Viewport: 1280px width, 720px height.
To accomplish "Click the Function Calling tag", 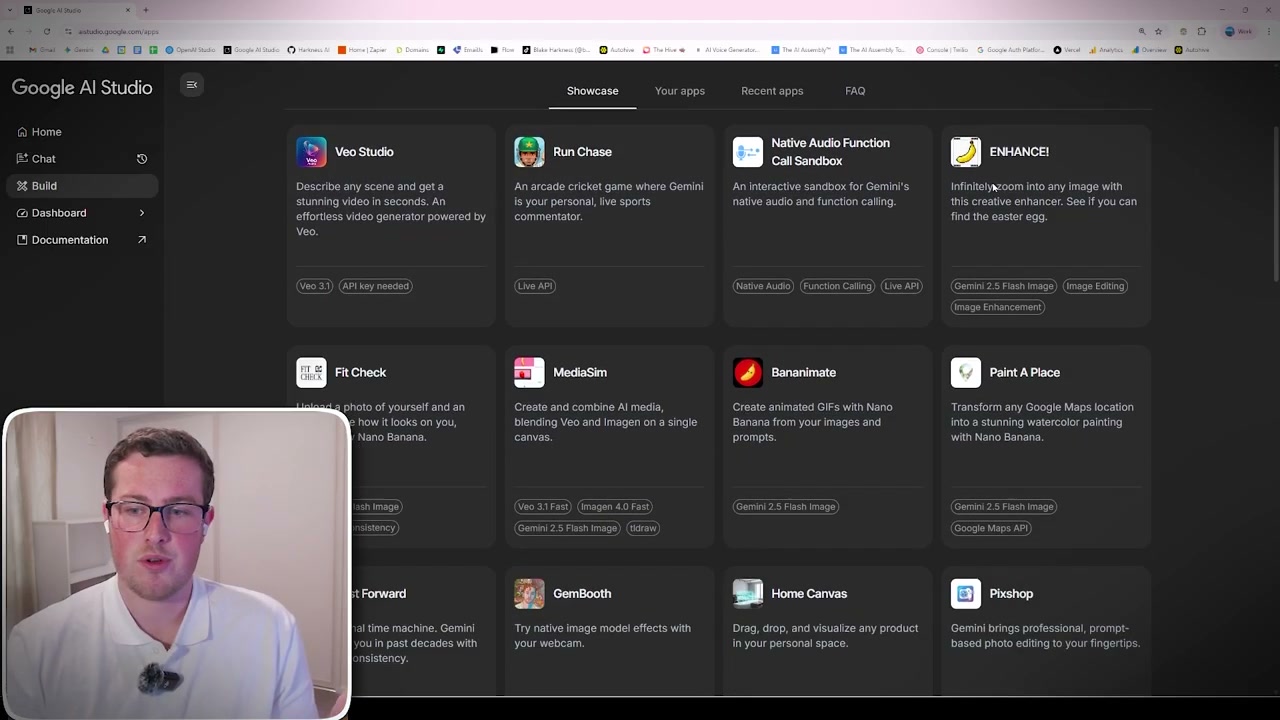I will click(837, 286).
